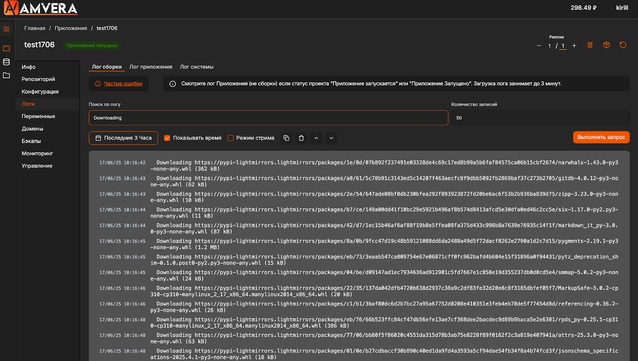Image resolution: width=638 pixels, height=361 pixels.
Task: Open 'Переменные' in sidebar
Action: click(38, 116)
